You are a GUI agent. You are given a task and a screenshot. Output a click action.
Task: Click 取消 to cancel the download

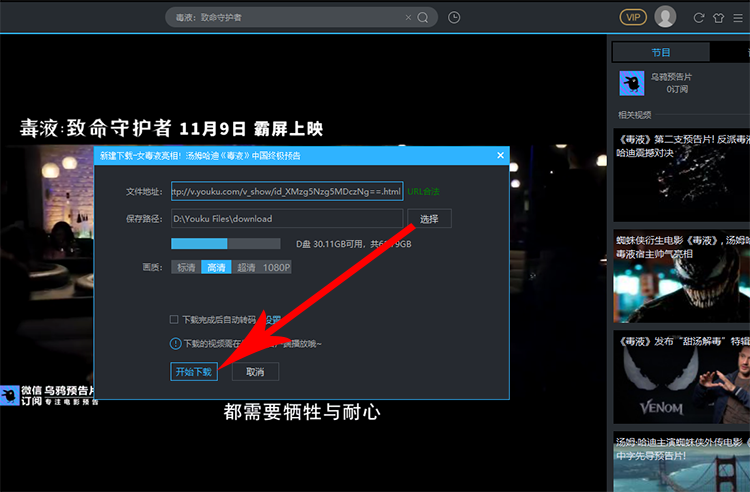(x=255, y=372)
